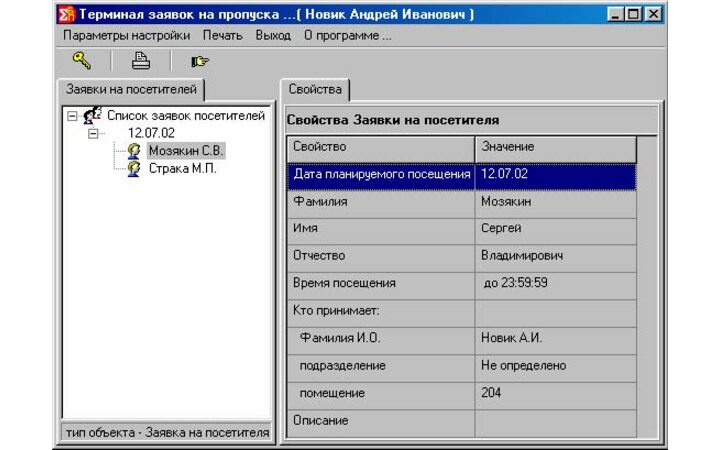Click the до 23:59:59 value cell
720x450 pixels.
pos(556,287)
